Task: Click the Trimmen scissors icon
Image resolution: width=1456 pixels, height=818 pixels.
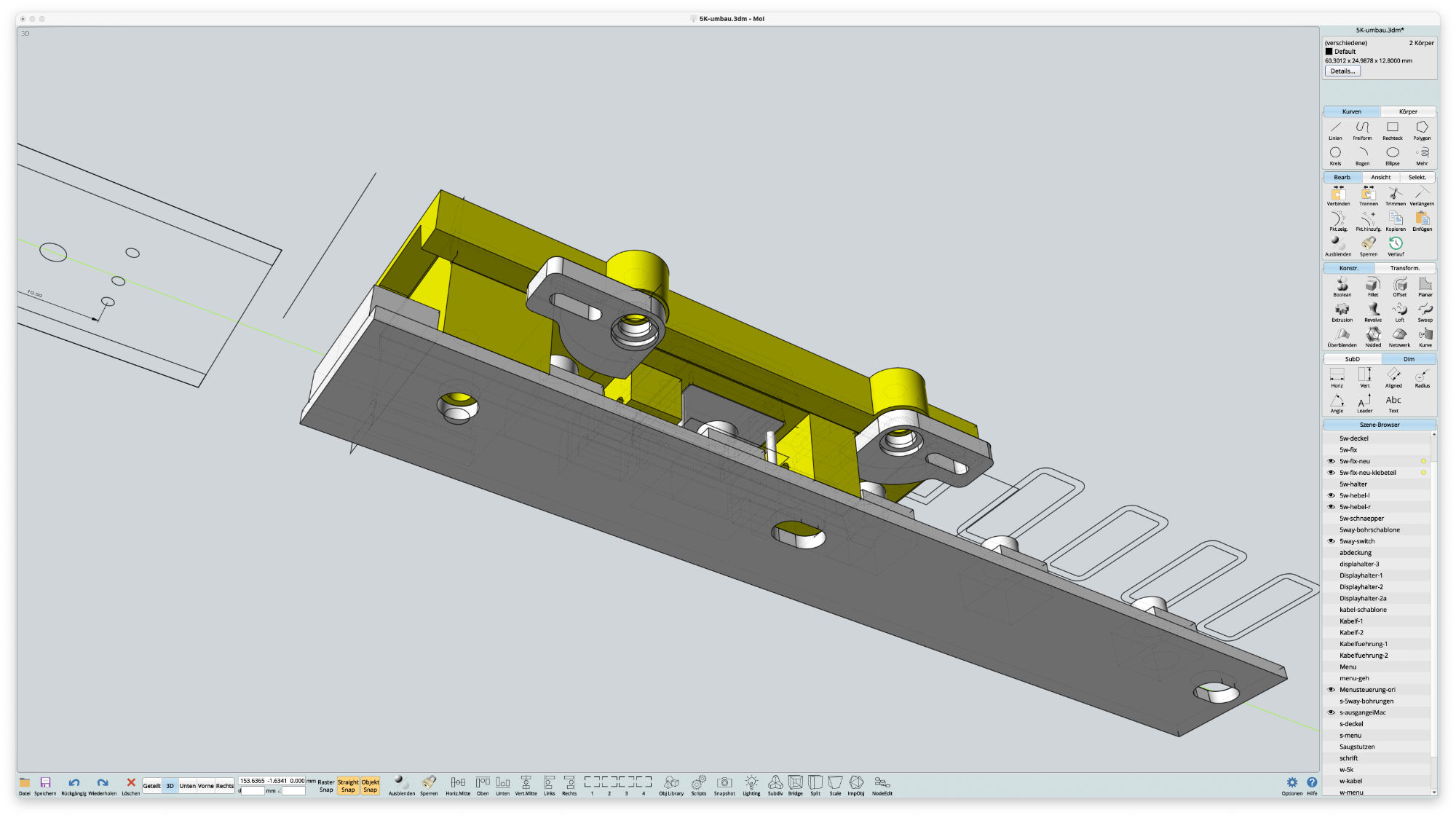Action: pyautogui.click(x=1395, y=194)
